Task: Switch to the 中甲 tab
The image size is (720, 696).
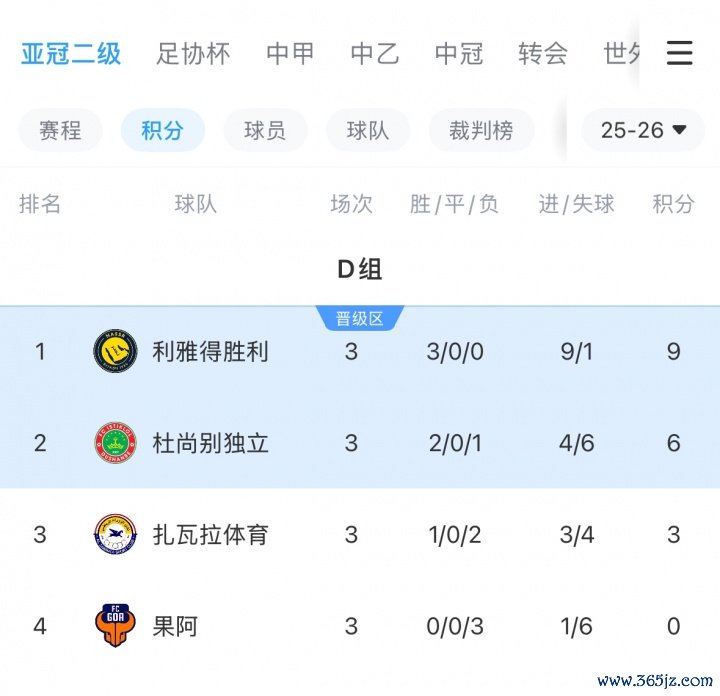Action: coord(290,53)
